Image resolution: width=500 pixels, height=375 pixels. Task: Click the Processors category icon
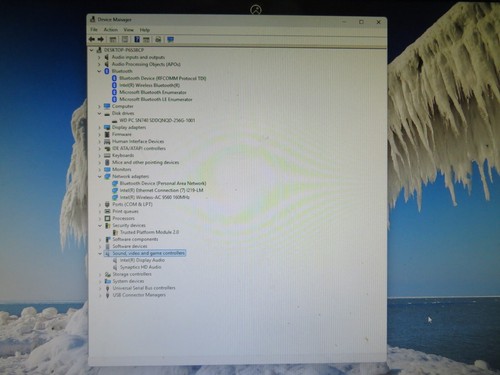click(107, 218)
